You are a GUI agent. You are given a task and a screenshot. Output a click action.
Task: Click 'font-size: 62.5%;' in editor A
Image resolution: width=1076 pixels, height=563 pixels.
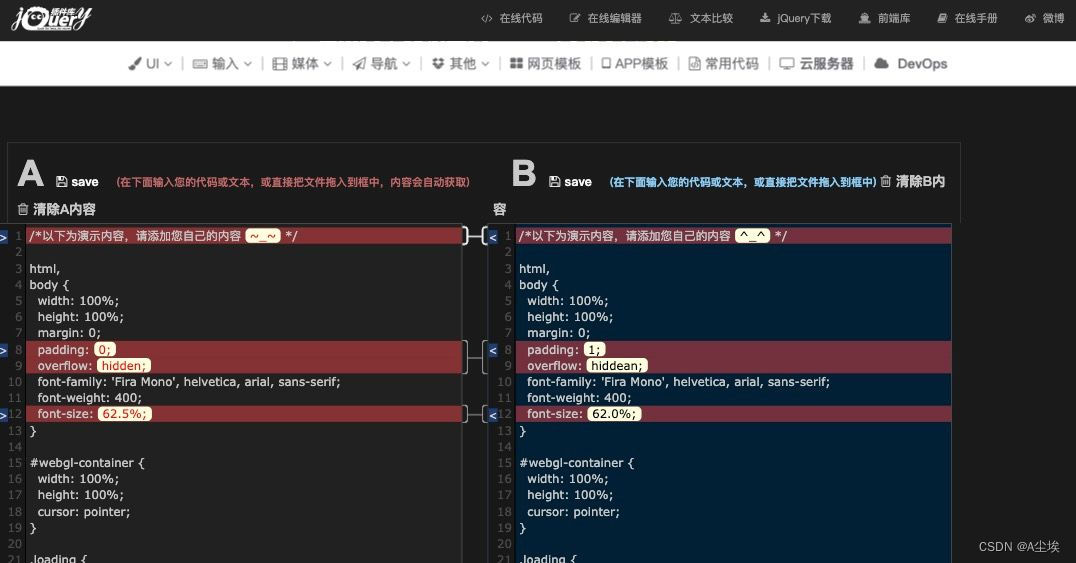[94, 414]
